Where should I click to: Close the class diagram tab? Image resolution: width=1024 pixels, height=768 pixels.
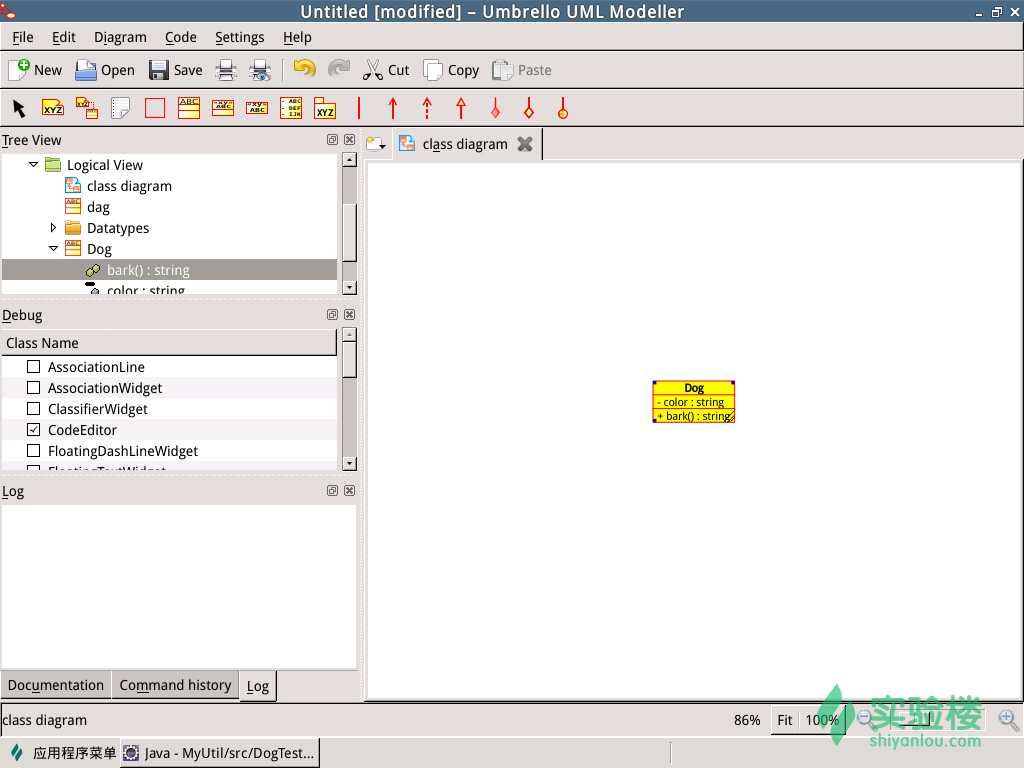pos(525,144)
